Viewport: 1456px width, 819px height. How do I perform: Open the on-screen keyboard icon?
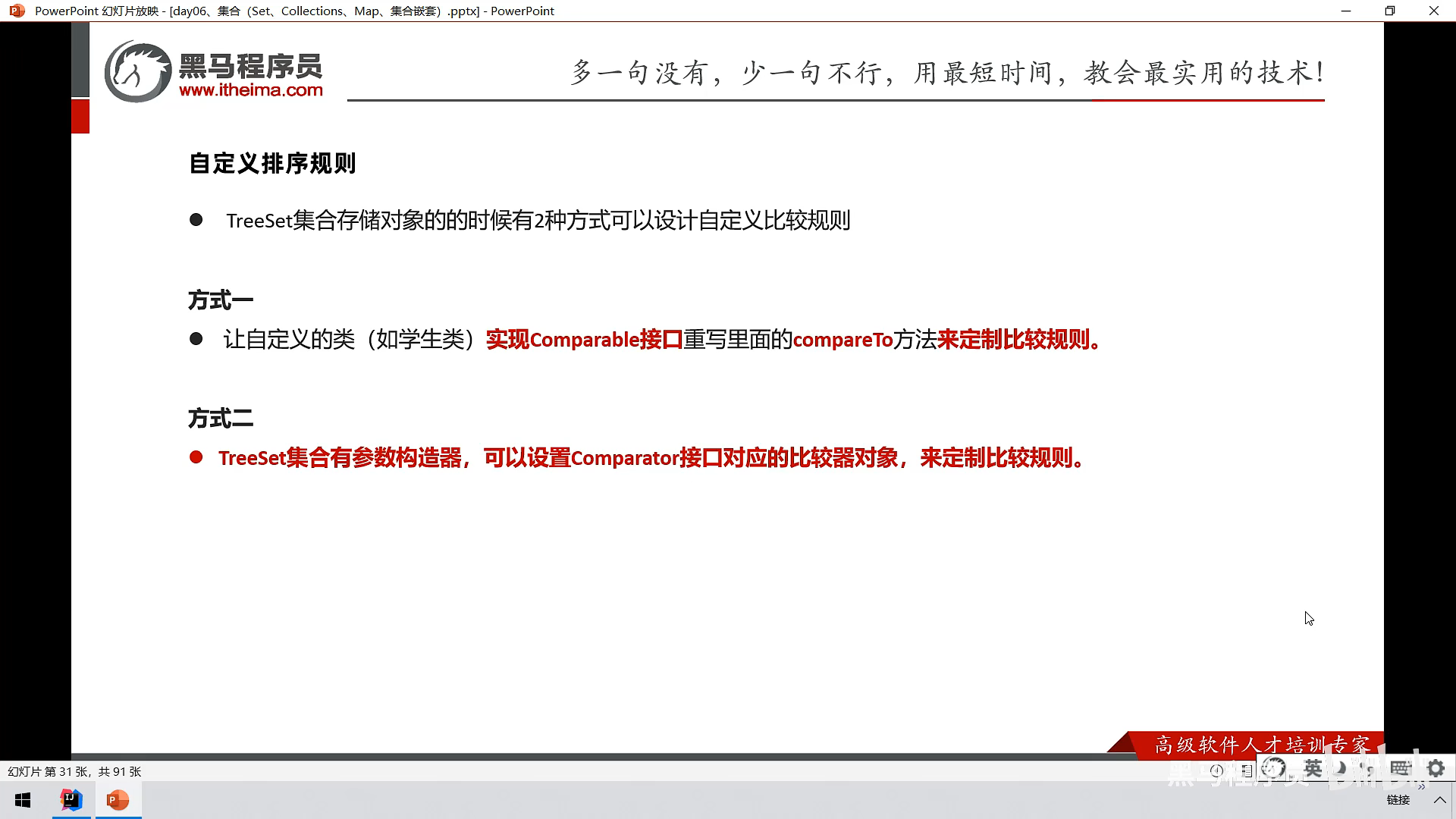click(x=1400, y=768)
